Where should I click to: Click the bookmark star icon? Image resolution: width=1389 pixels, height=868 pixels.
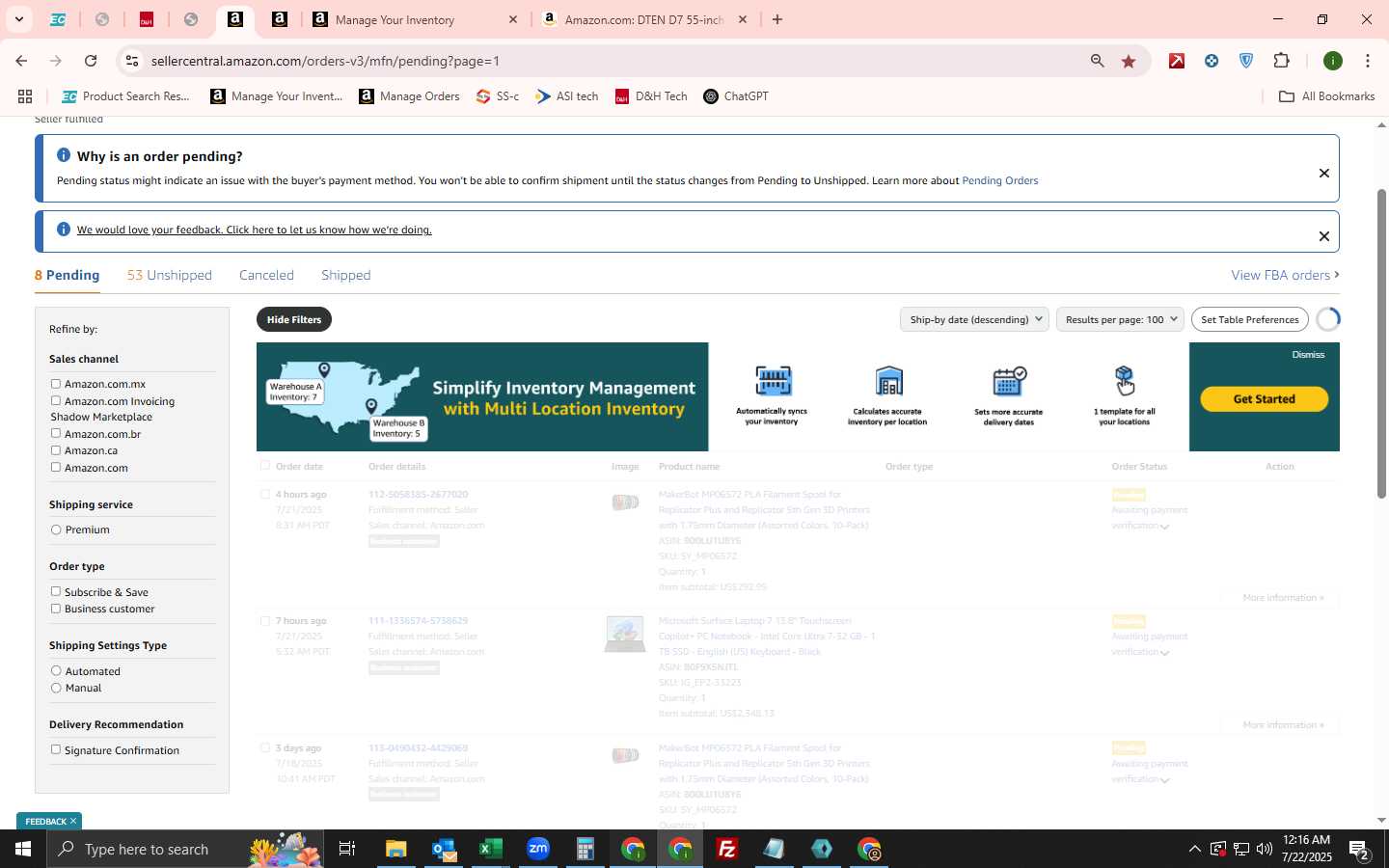click(1129, 61)
